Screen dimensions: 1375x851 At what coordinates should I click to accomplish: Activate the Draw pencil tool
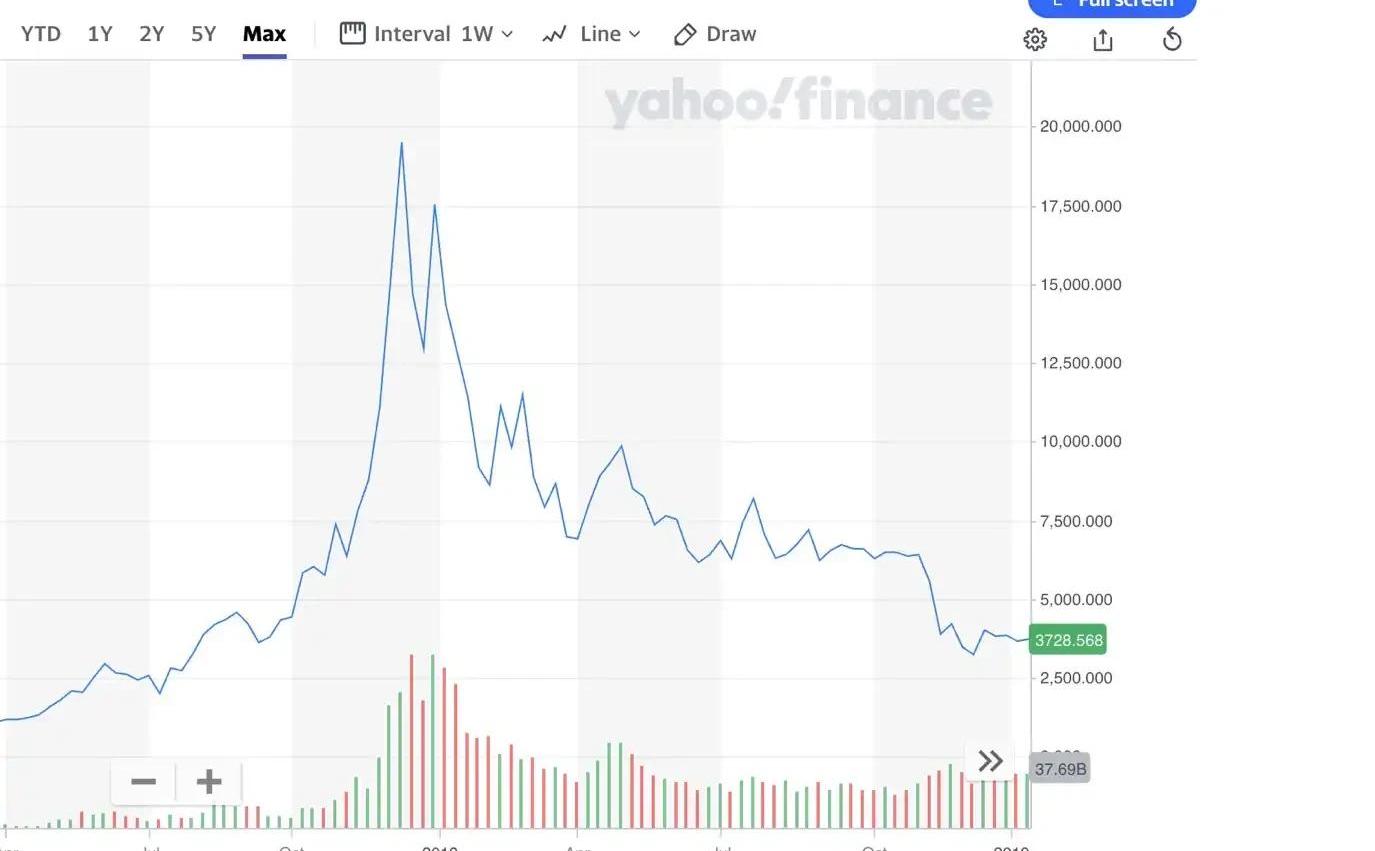pyautogui.click(x=685, y=35)
